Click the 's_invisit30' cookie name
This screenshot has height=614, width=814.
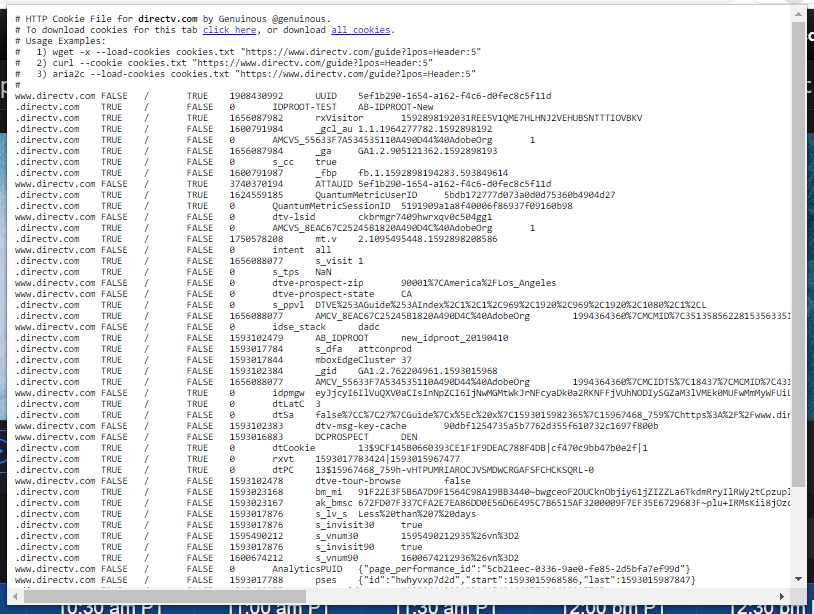coord(345,525)
